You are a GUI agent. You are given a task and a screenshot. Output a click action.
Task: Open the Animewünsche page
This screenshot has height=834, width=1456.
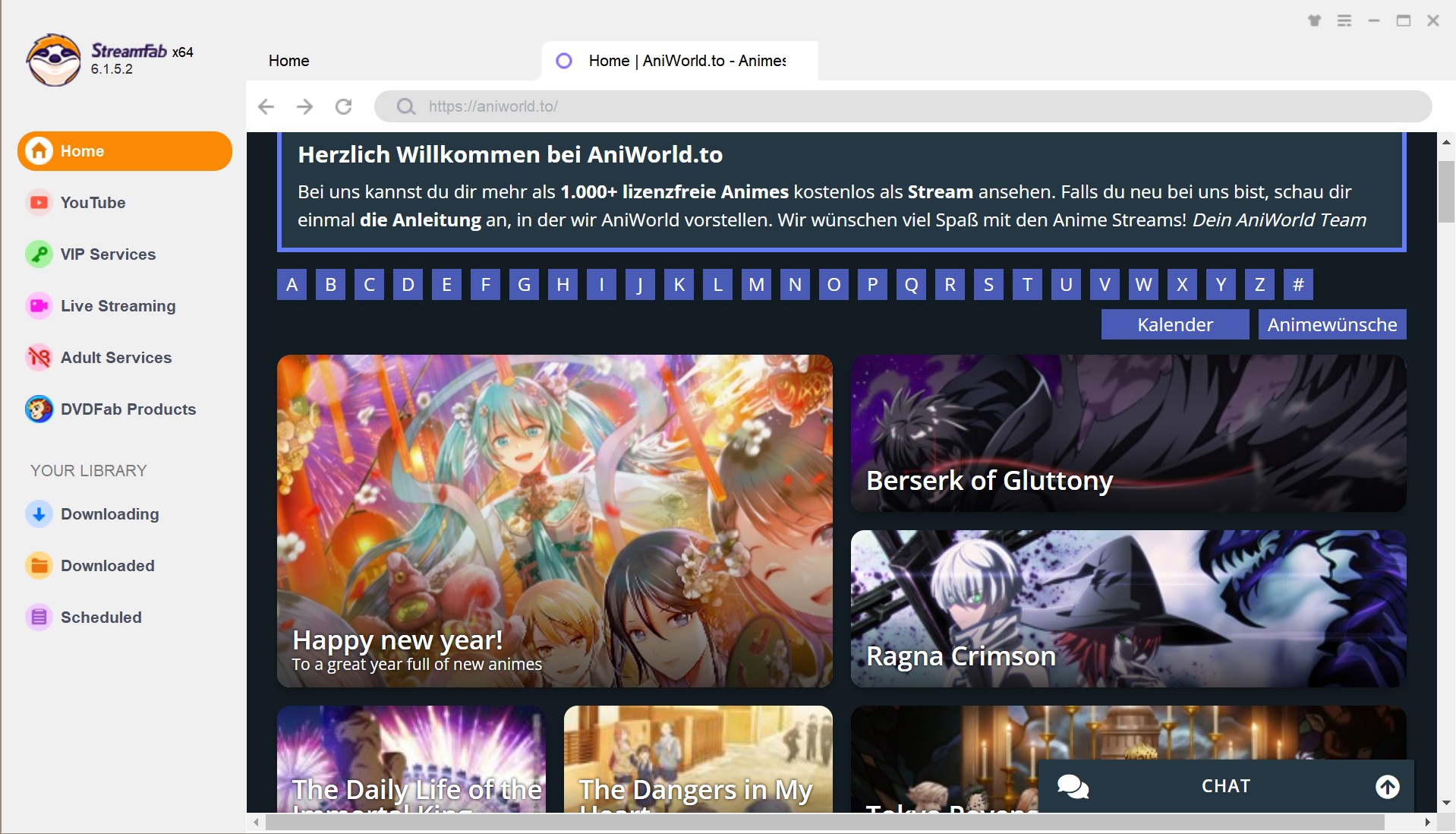pyautogui.click(x=1332, y=324)
